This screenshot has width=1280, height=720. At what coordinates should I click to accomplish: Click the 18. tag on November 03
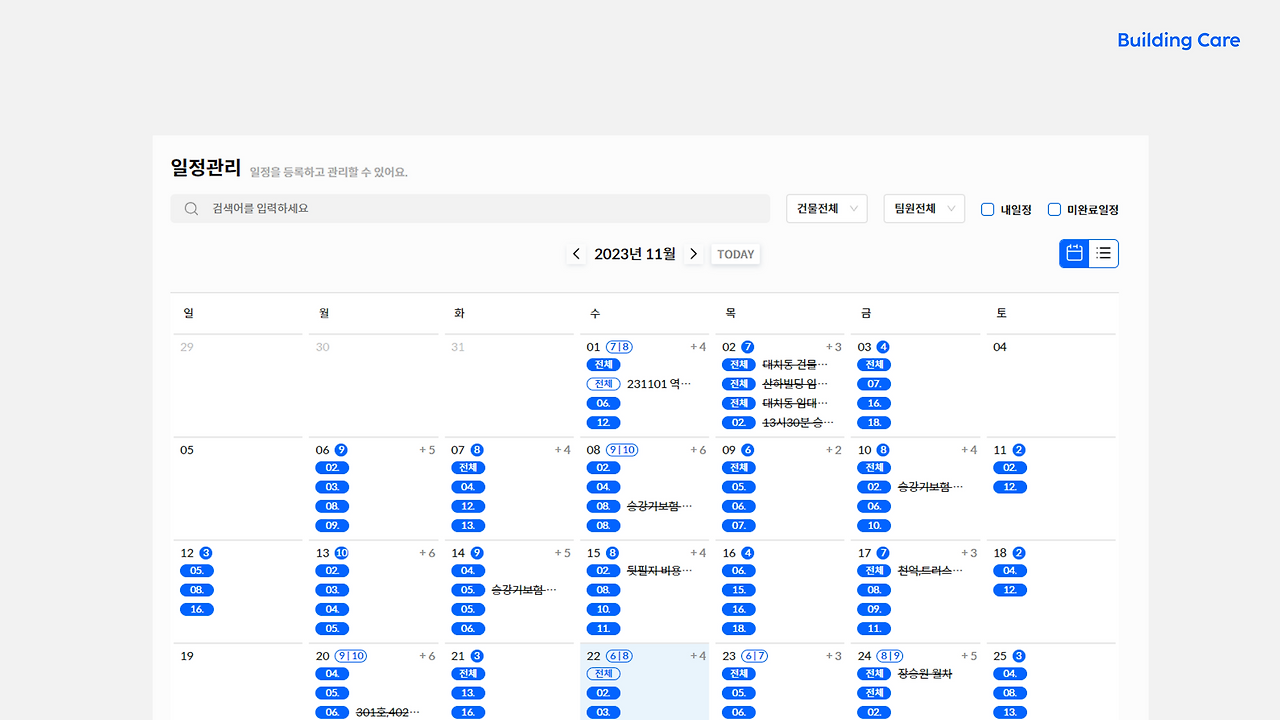coord(874,422)
